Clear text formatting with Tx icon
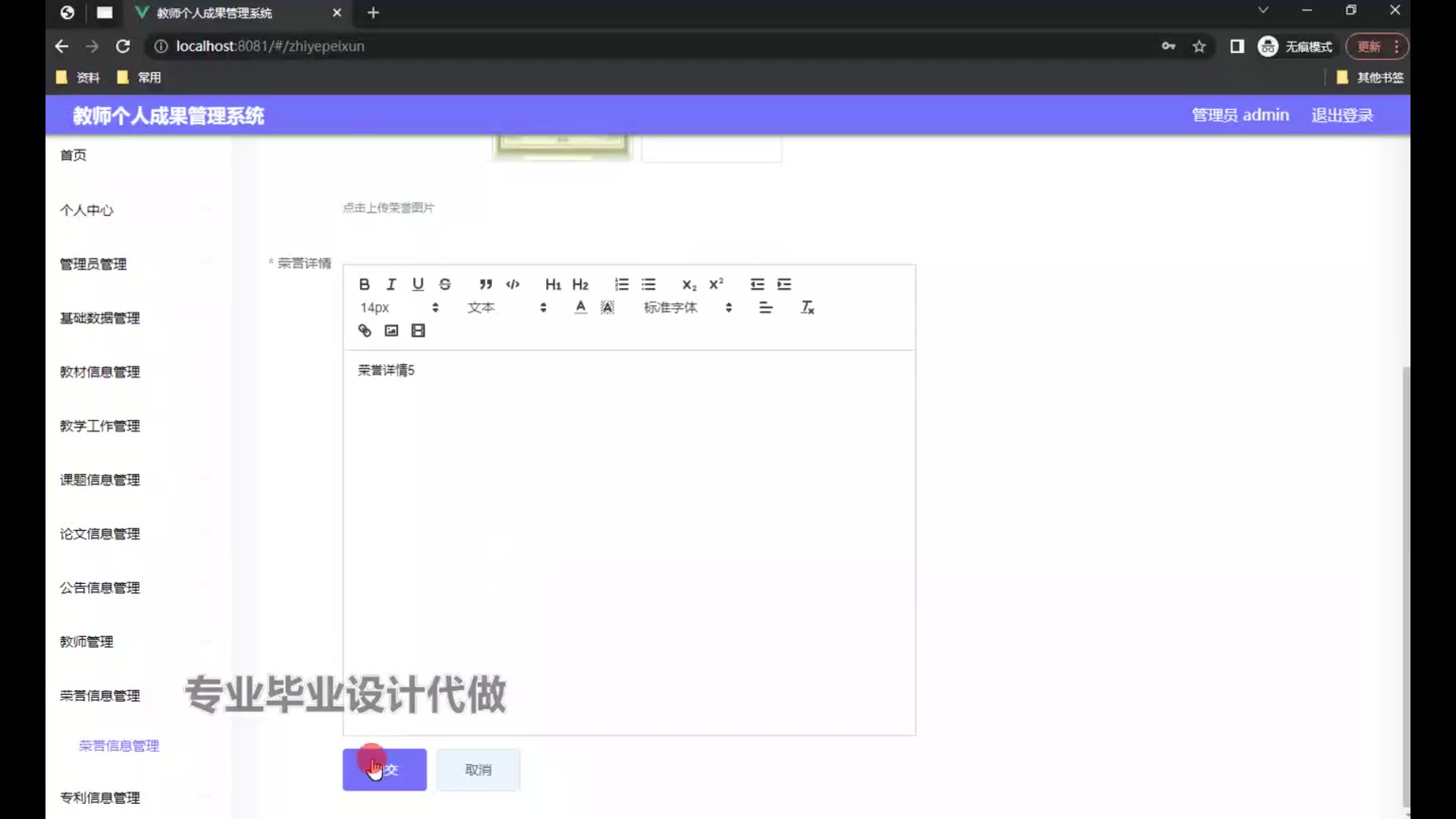Viewport: 1456px width, 819px height. click(807, 307)
